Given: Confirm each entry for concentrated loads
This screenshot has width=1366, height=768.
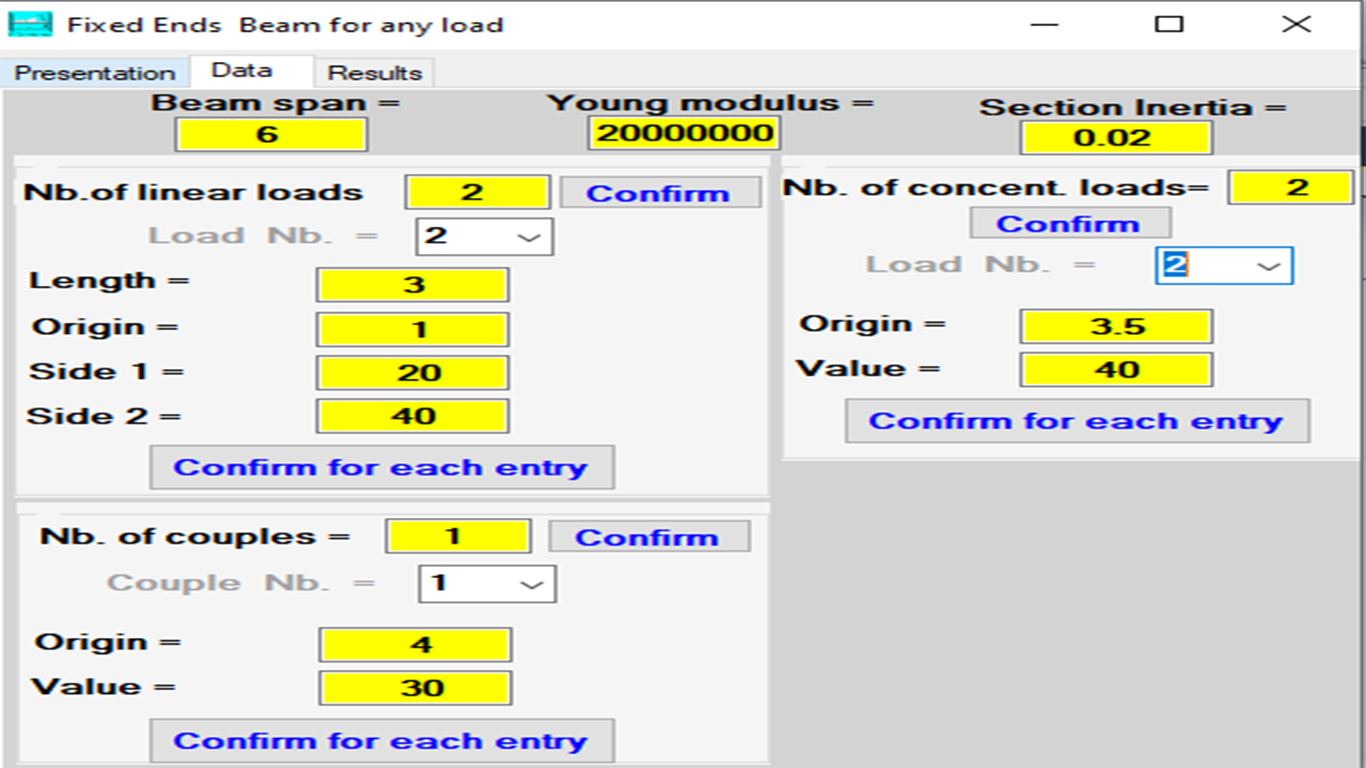Looking at the screenshot, I should [x=1077, y=421].
